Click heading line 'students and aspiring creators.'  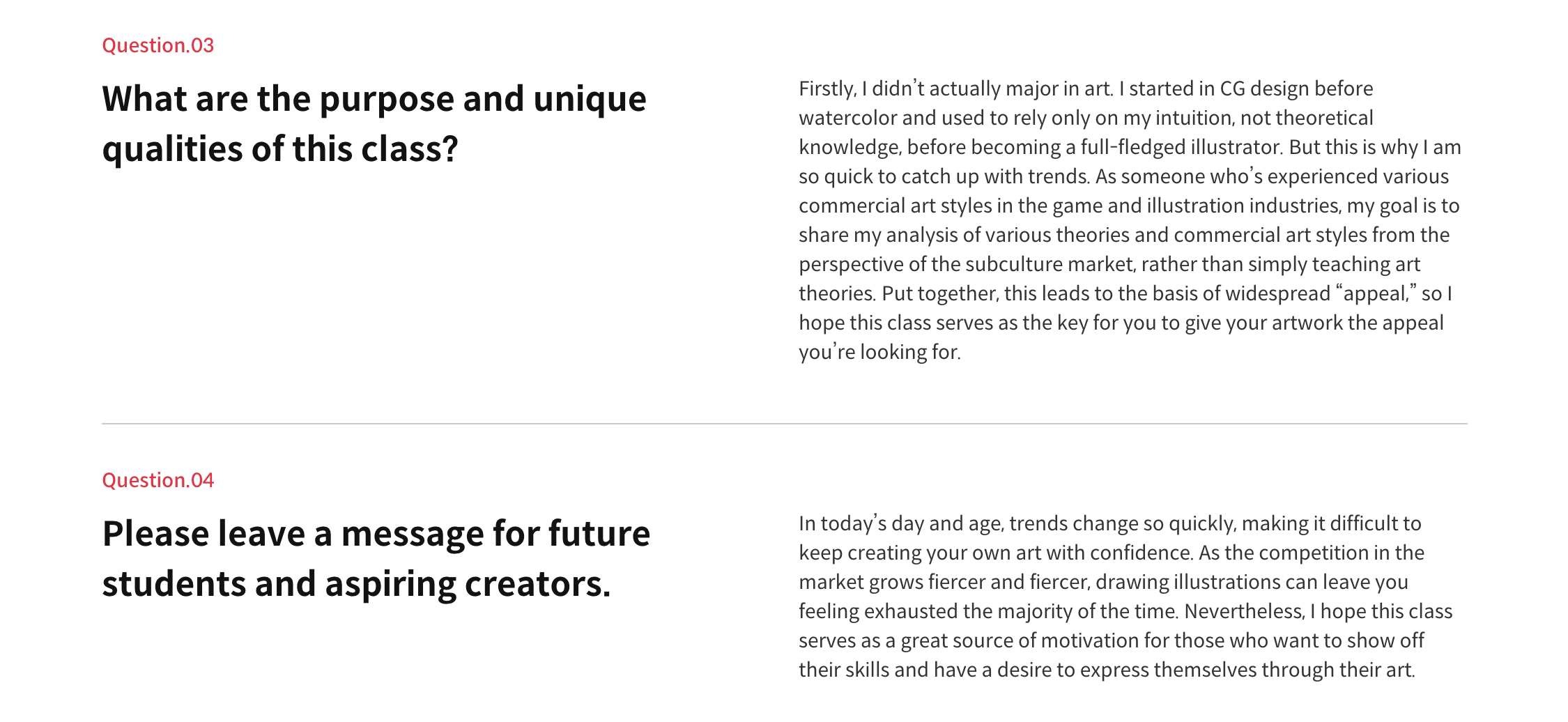pyautogui.click(x=356, y=584)
